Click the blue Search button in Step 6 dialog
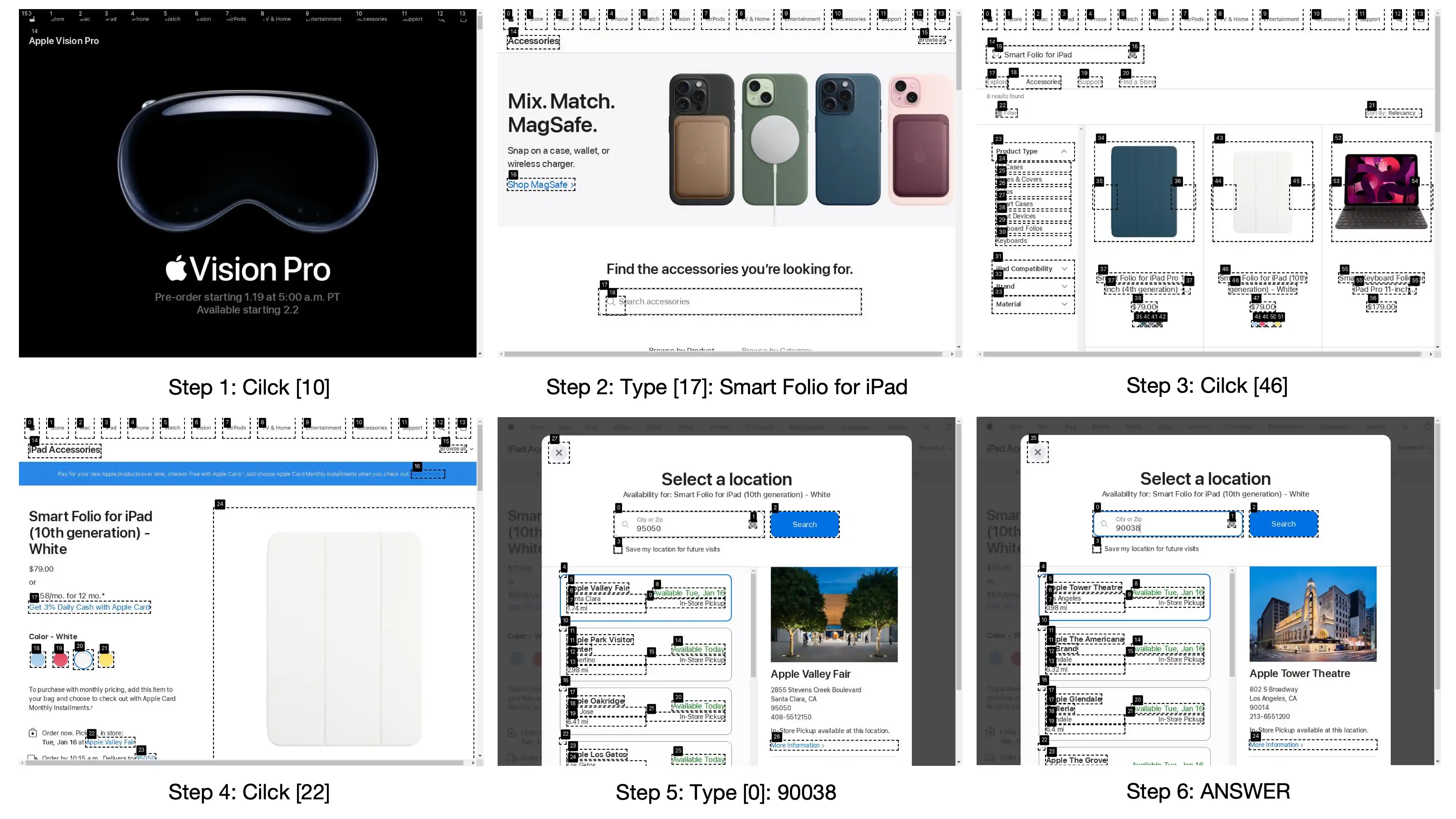This screenshot has height=819, width=1456. click(x=1283, y=524)
